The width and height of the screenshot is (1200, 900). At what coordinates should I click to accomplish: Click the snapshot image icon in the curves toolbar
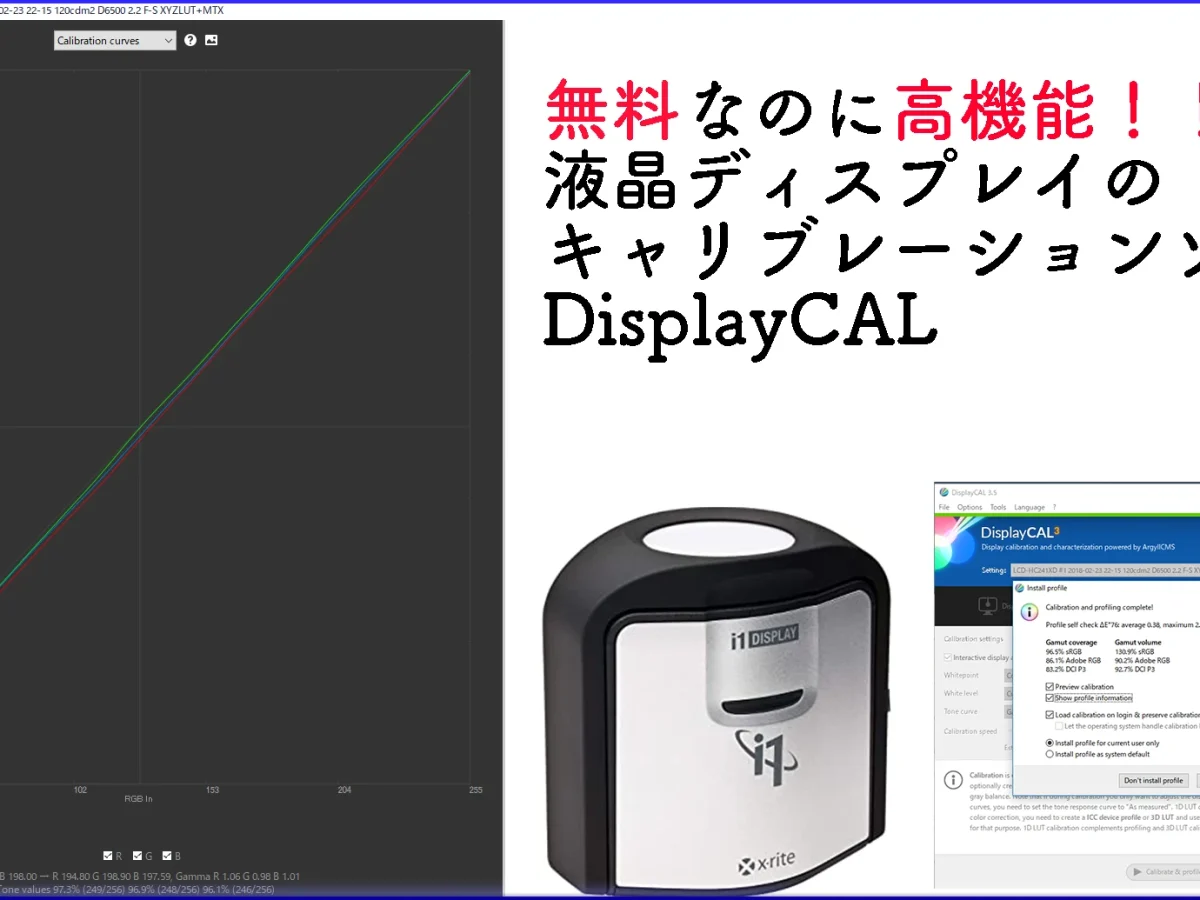[211, 40]
